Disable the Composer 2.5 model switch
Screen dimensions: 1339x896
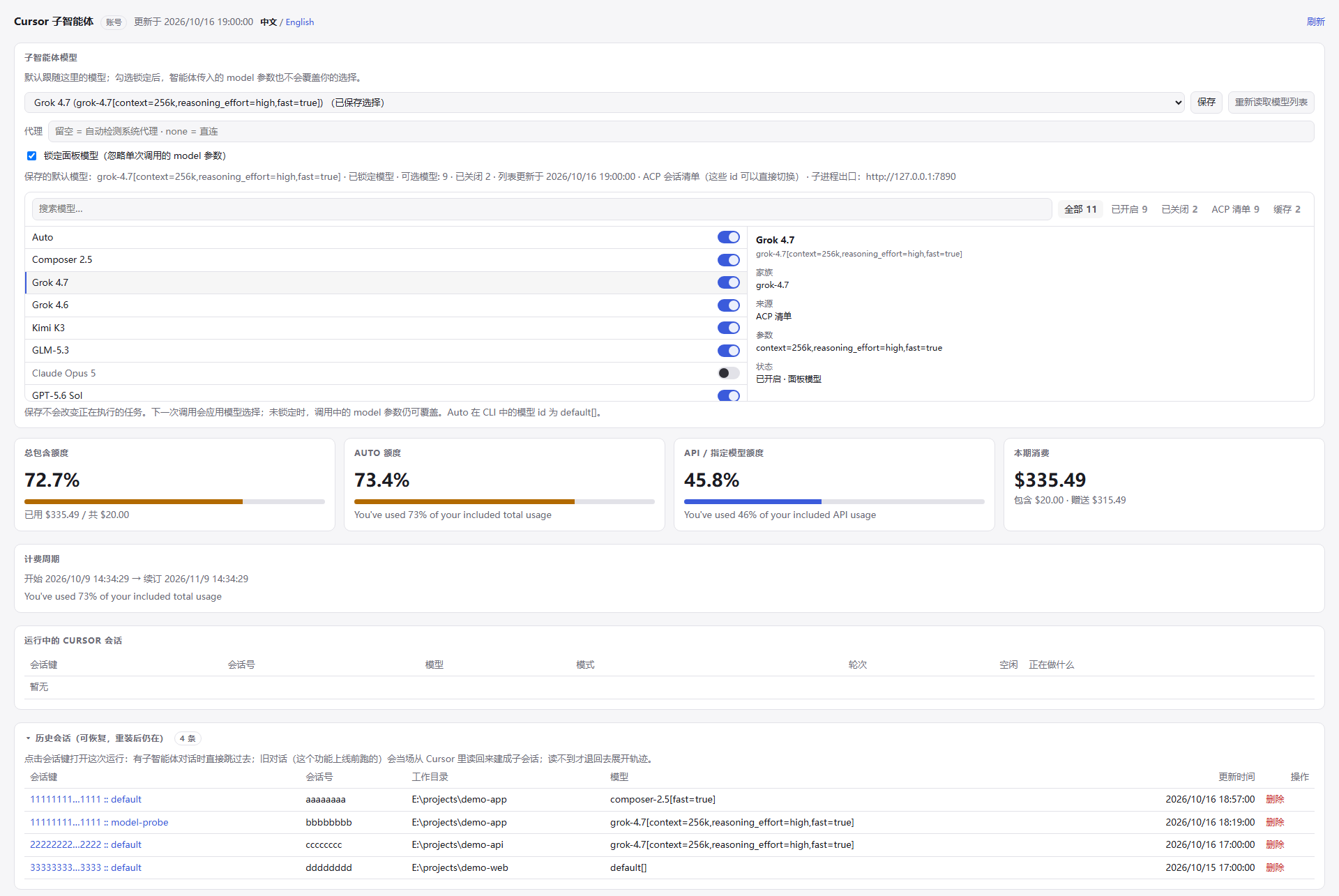point(728,260)
